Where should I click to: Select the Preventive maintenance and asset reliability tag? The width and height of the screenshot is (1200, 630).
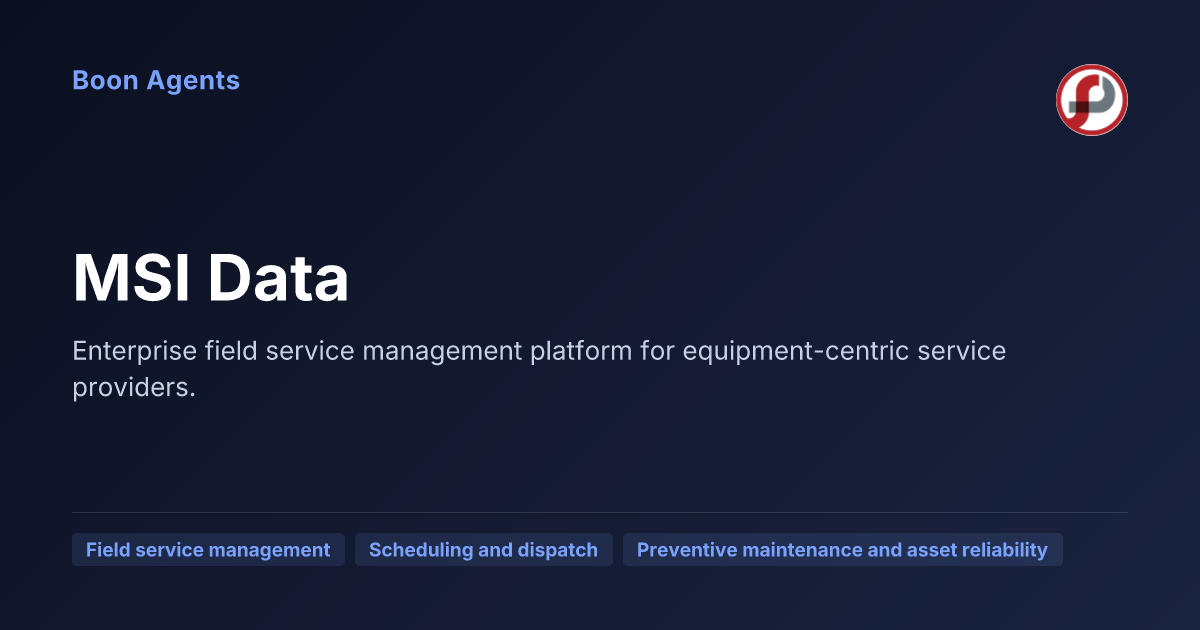[843, 550]
